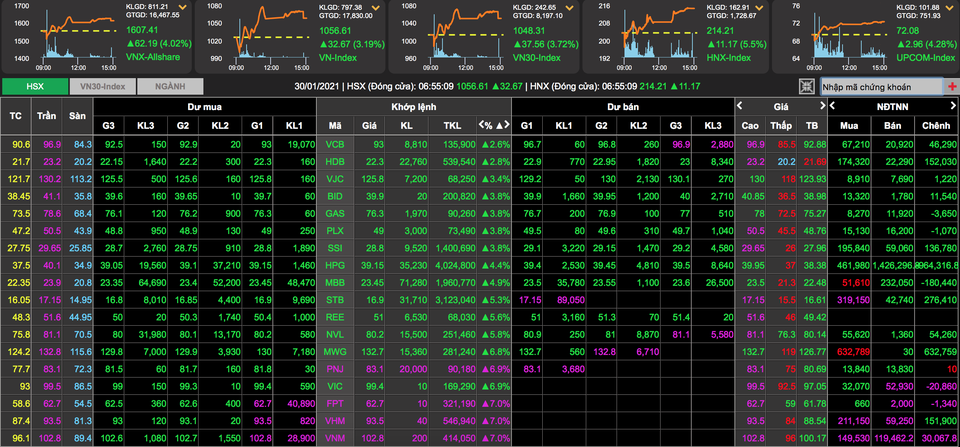Viewport: 960px width, 447px height.
Task: Open stock symbol GAS
Action: (x=334, y=213)
